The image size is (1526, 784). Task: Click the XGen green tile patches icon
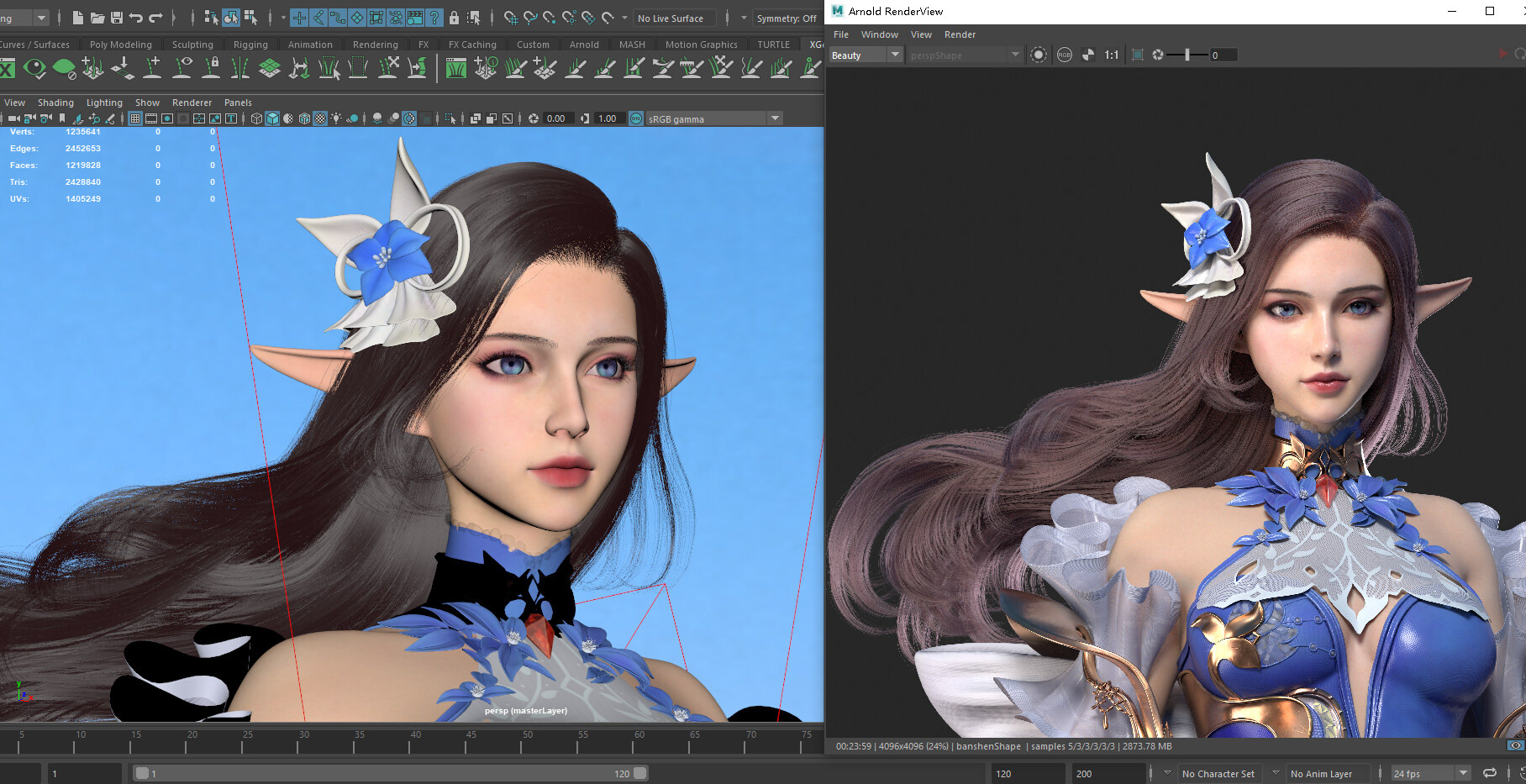point(270,68)
